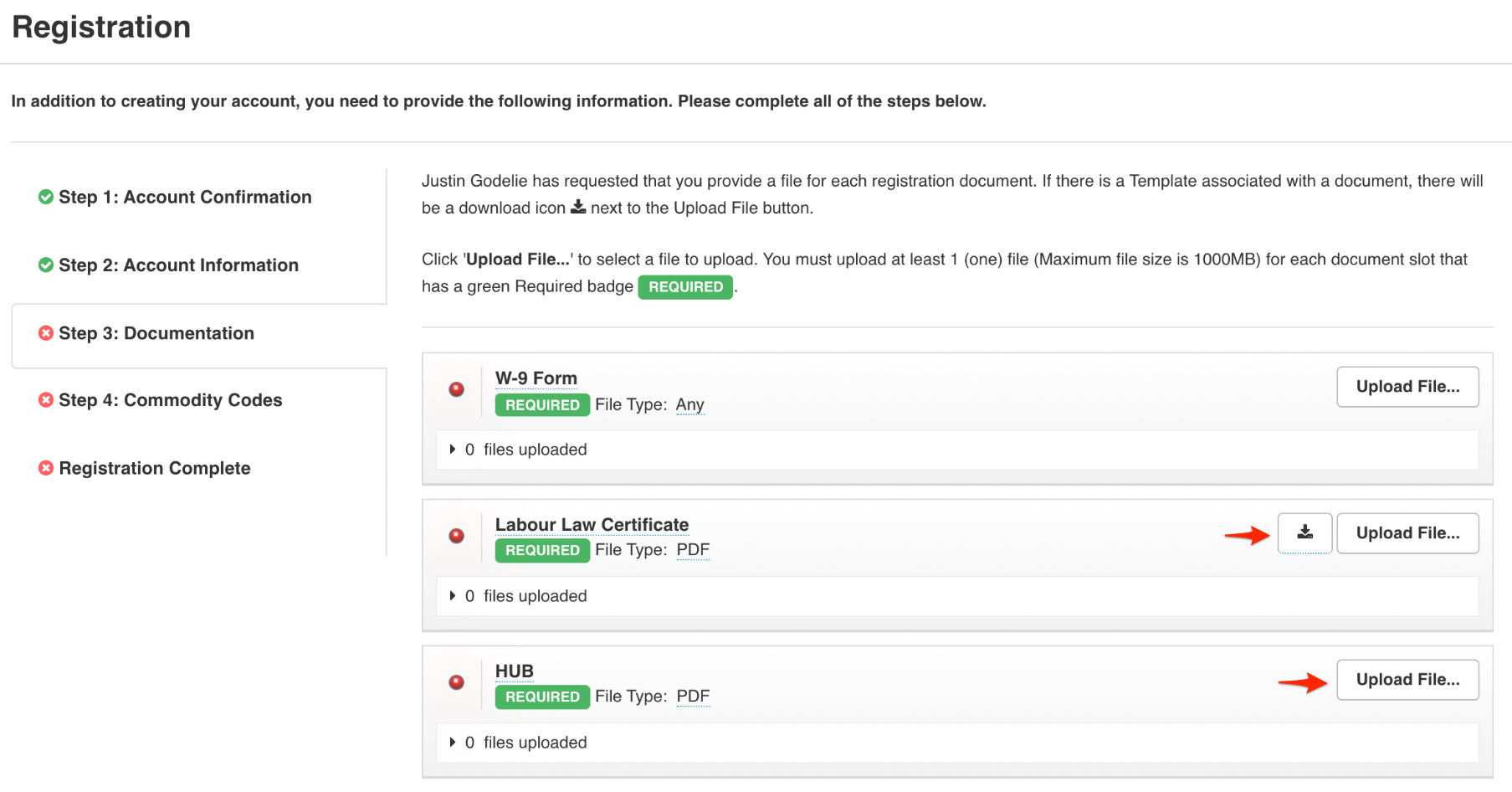Image resolution: width=1512 pixels, height=792 pixels.
Task: Click the red status dot for HUB
Action: point(457,682)
